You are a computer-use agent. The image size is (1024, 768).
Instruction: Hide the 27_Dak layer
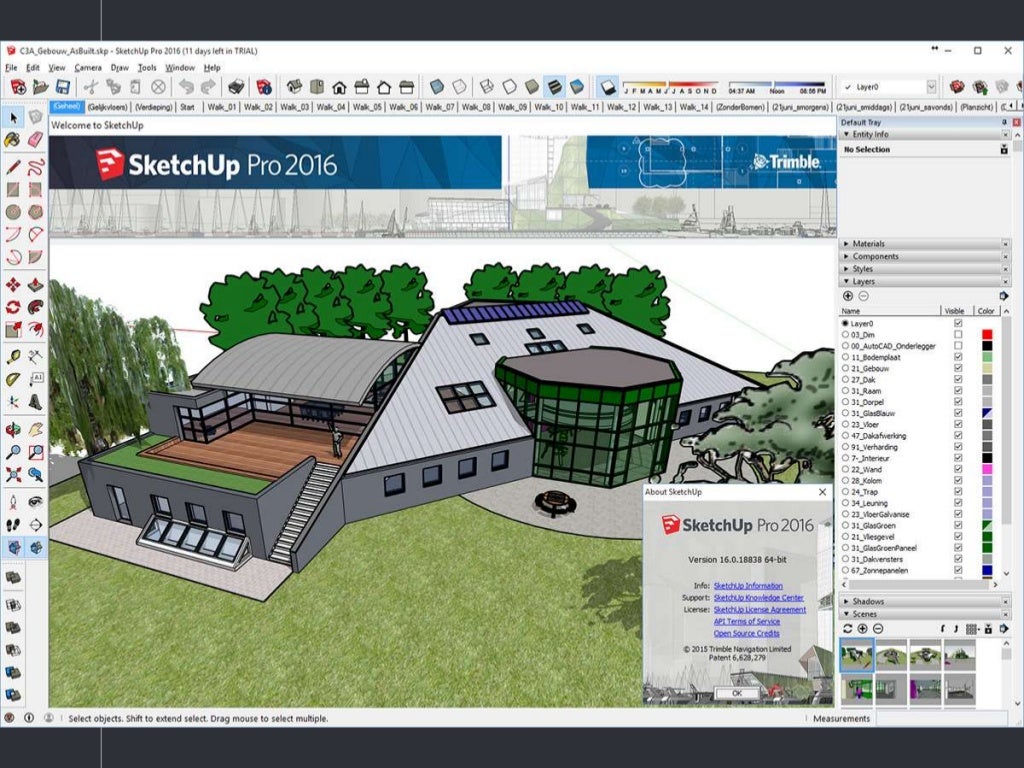(958, 379)
